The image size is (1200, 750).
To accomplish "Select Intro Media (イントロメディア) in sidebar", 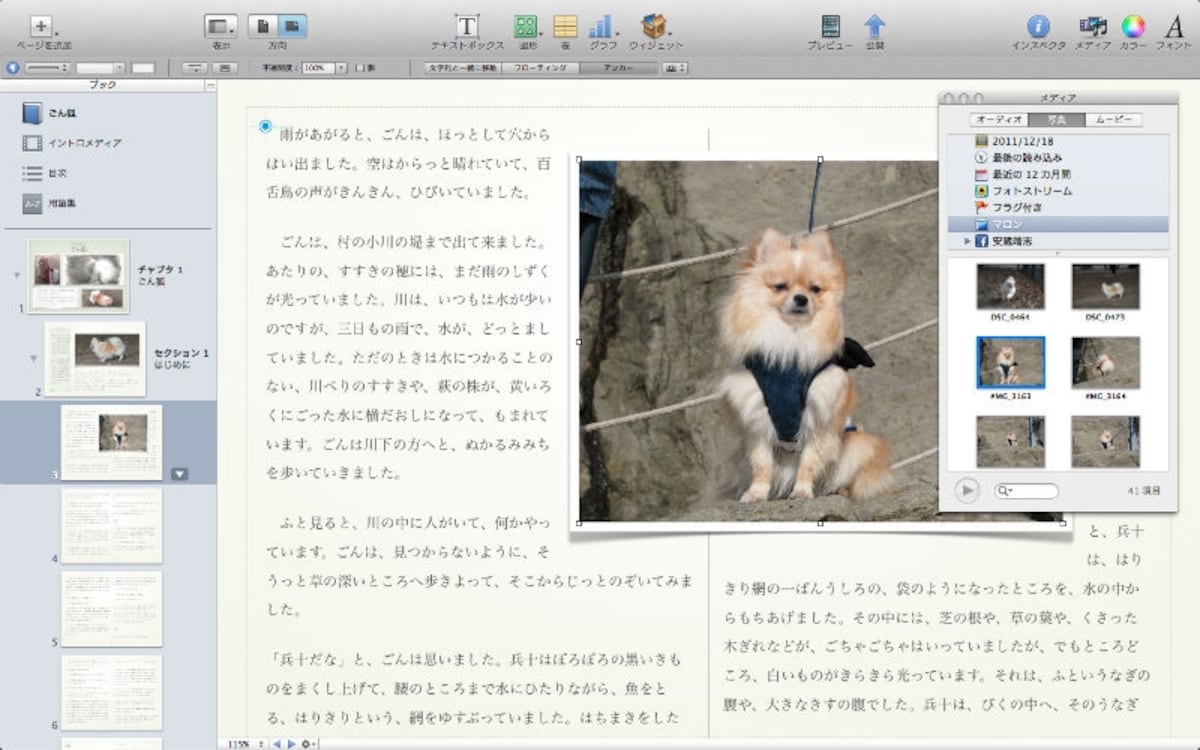I will [x=72, y=143].
